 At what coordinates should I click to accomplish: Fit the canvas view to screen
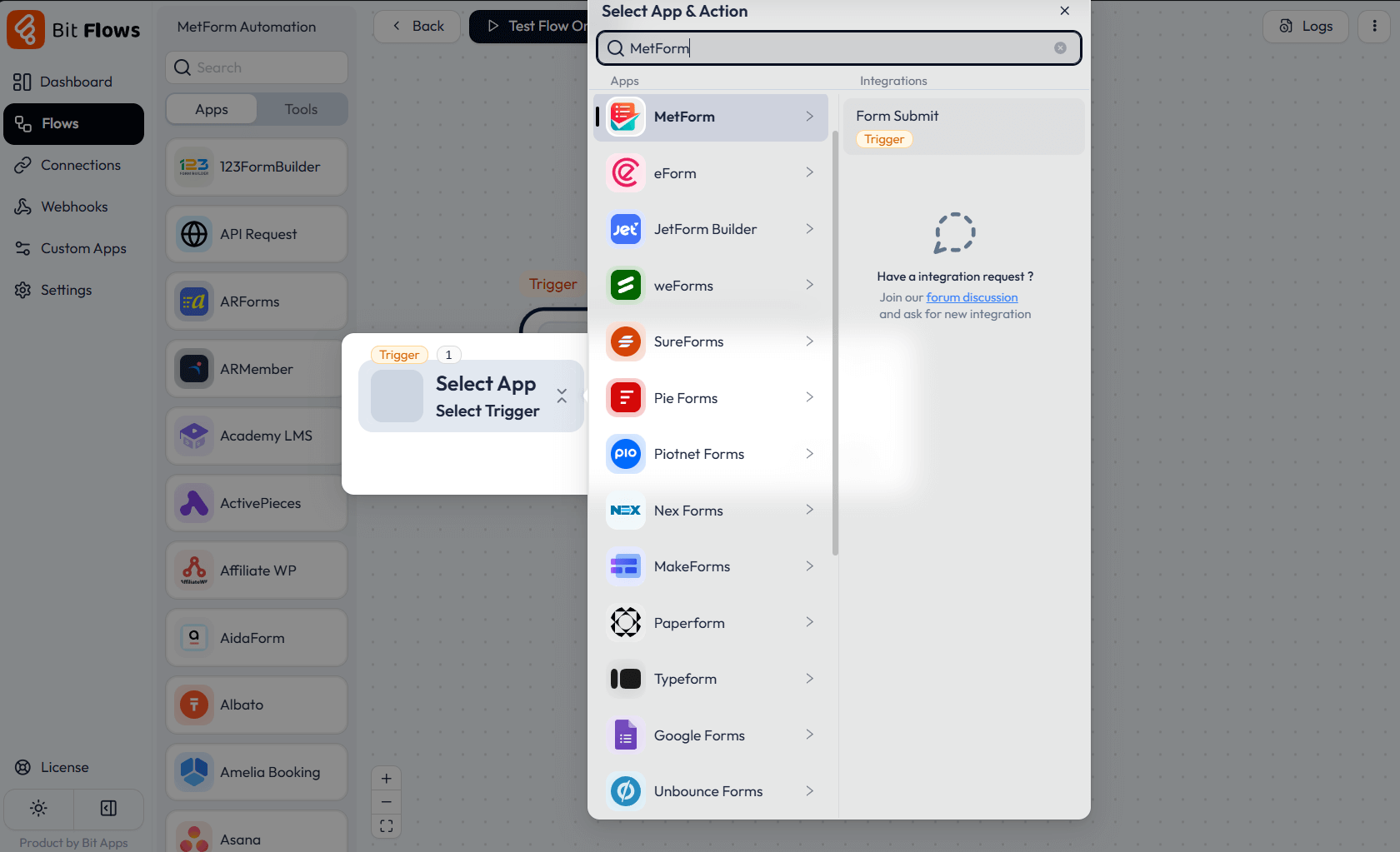(x=386, y=826)
